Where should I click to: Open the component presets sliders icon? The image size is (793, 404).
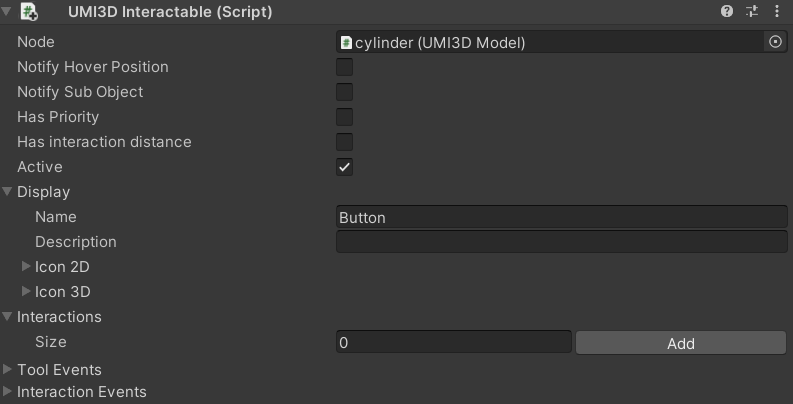coord(752,11)
